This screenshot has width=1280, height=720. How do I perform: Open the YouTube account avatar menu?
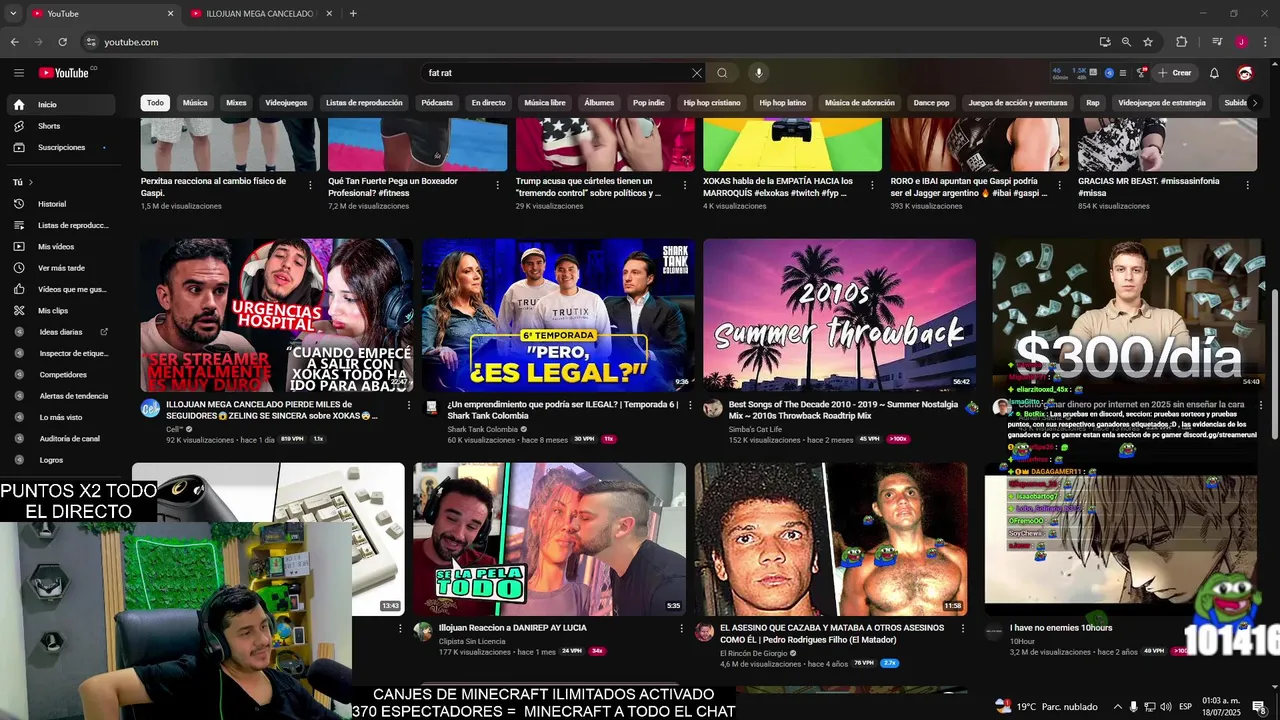pos(1245,73)
